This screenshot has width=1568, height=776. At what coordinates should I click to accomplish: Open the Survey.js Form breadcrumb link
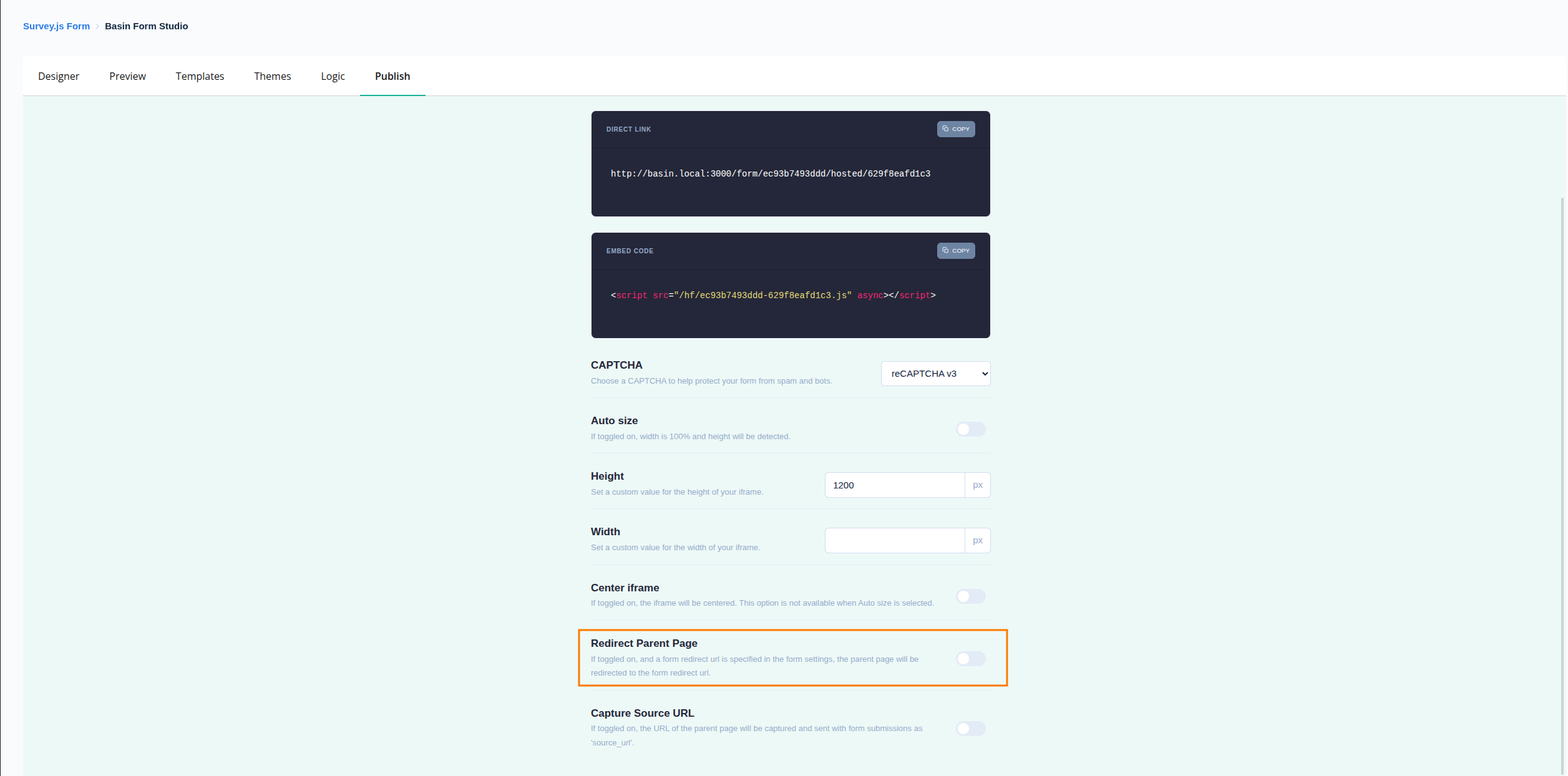tap(56, 26)
